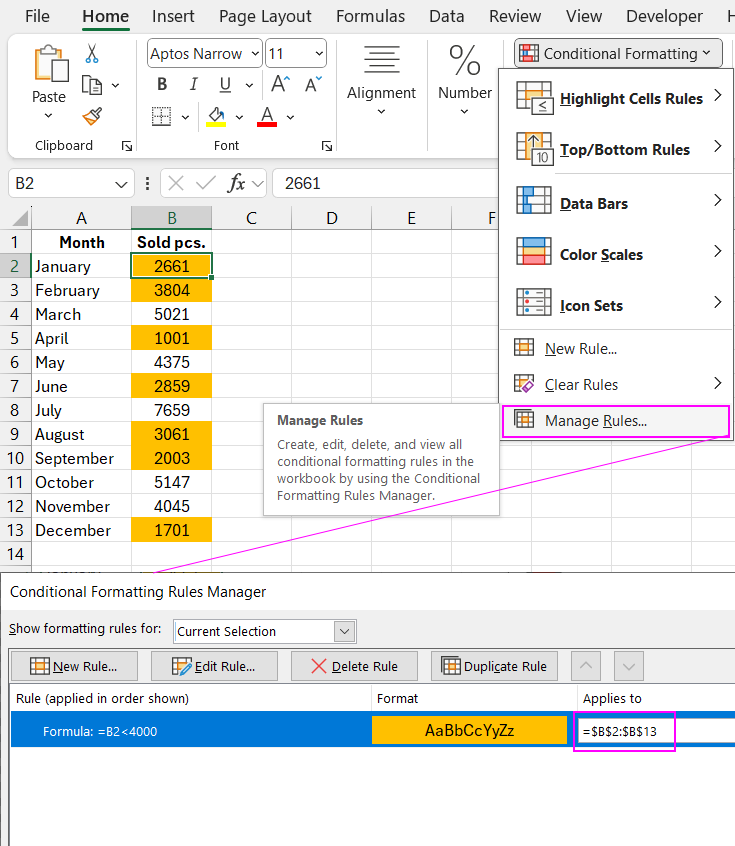This screenshot has width=735, height=846.
Task: Click the formula bar Enter checkmark
Action: tap(206, 183)
